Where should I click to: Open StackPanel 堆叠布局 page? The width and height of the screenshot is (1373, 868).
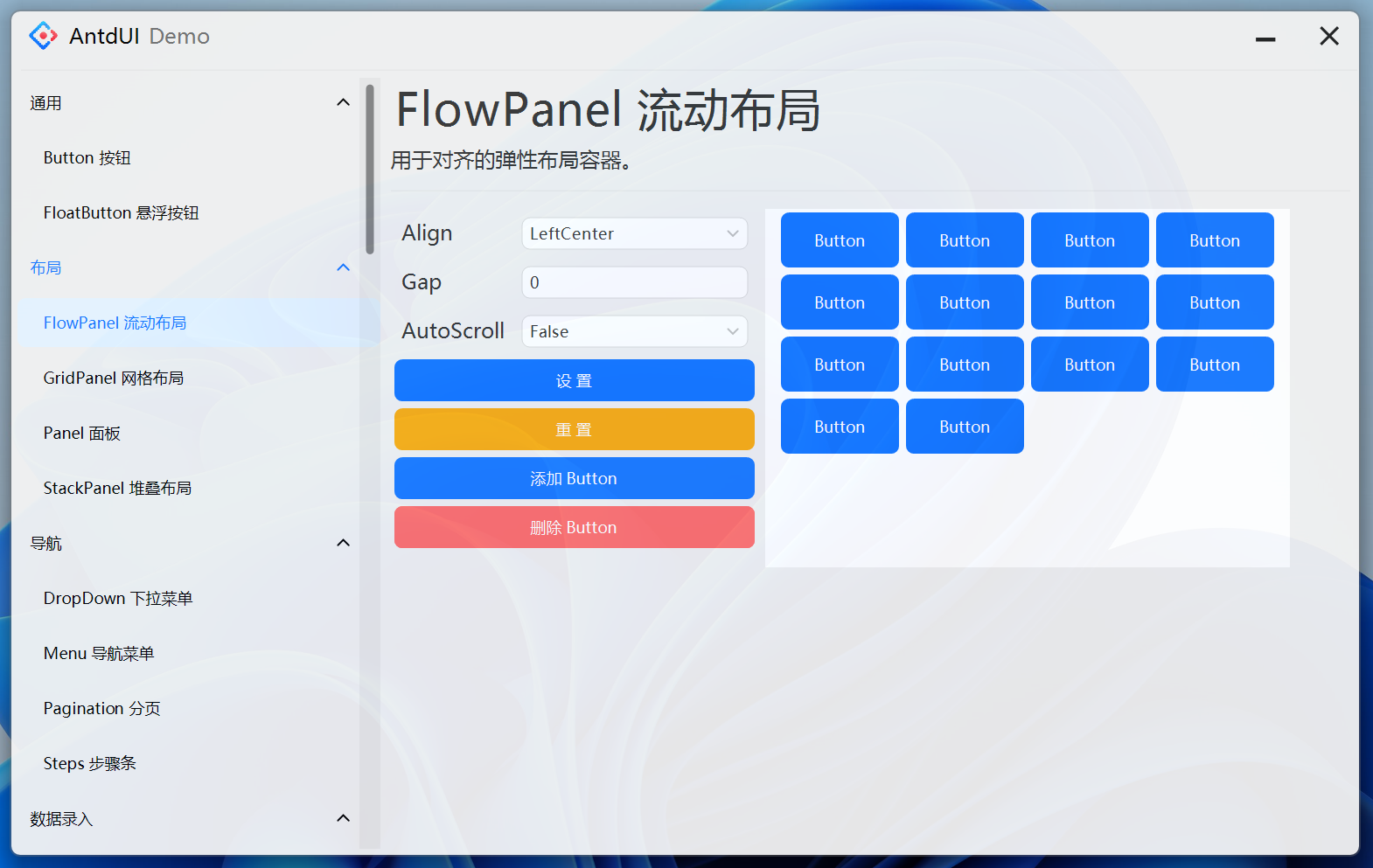117,489
